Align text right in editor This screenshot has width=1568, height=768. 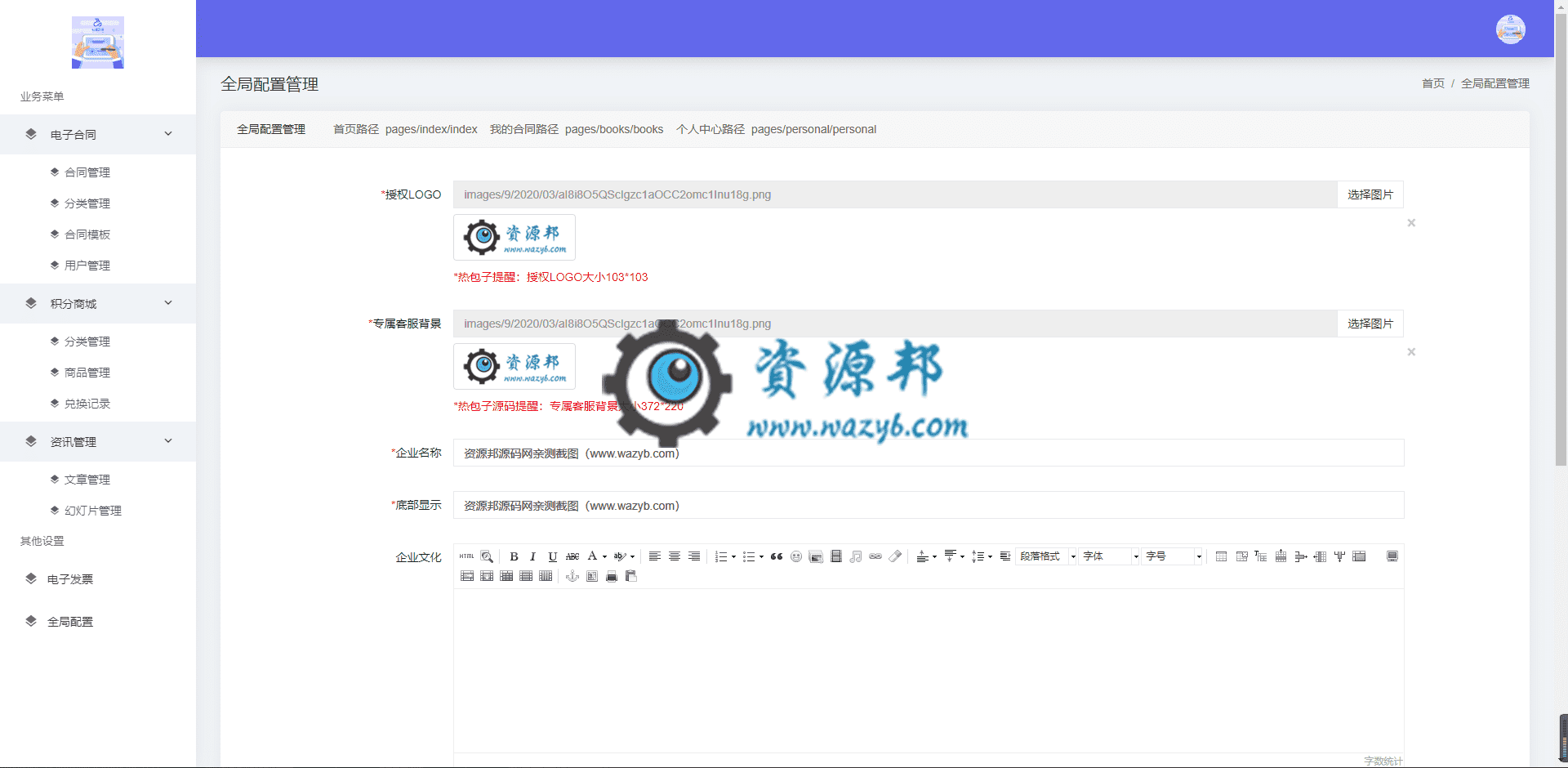pos(694,556)
